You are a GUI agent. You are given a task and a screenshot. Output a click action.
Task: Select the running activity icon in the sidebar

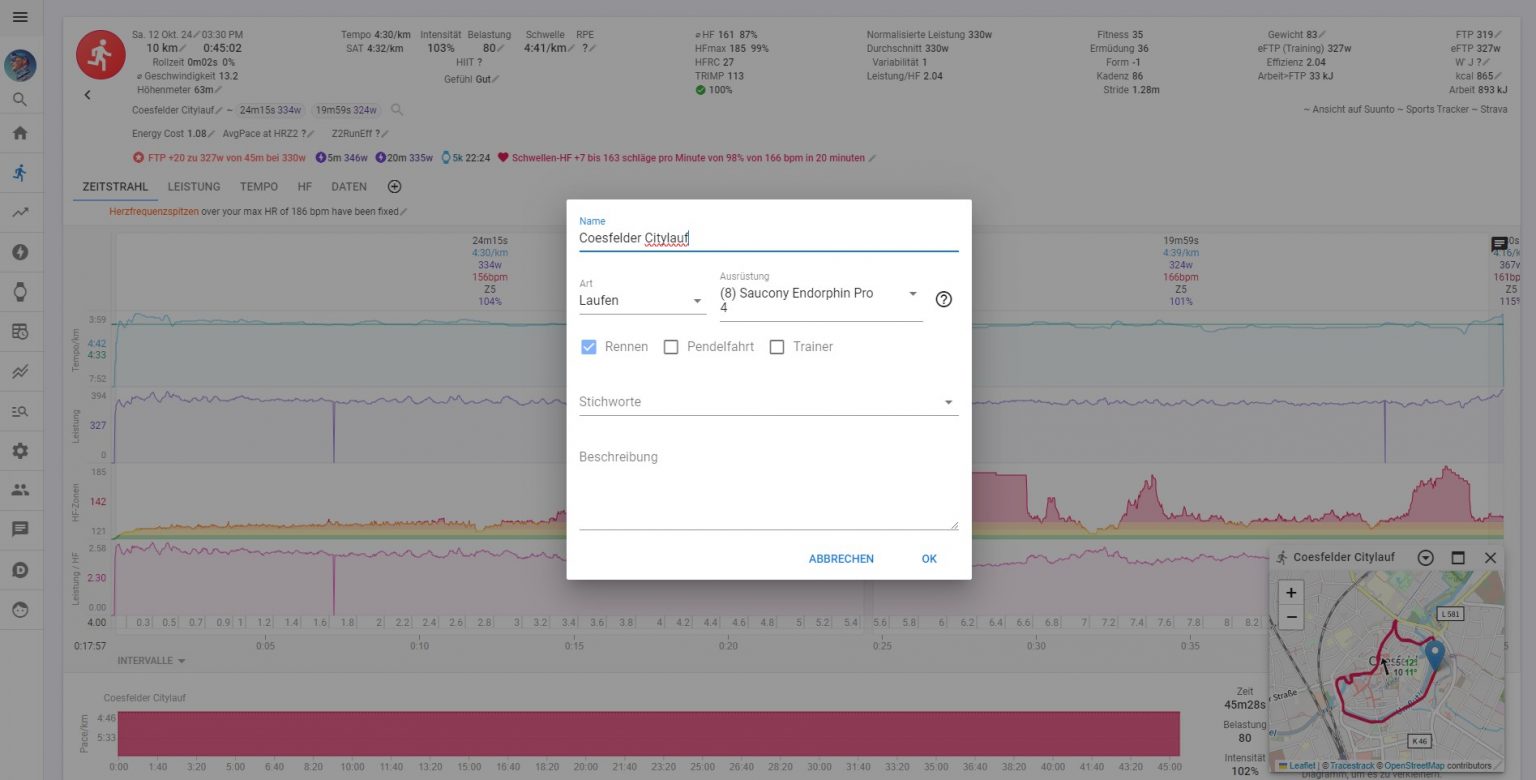tap(21, 172)
